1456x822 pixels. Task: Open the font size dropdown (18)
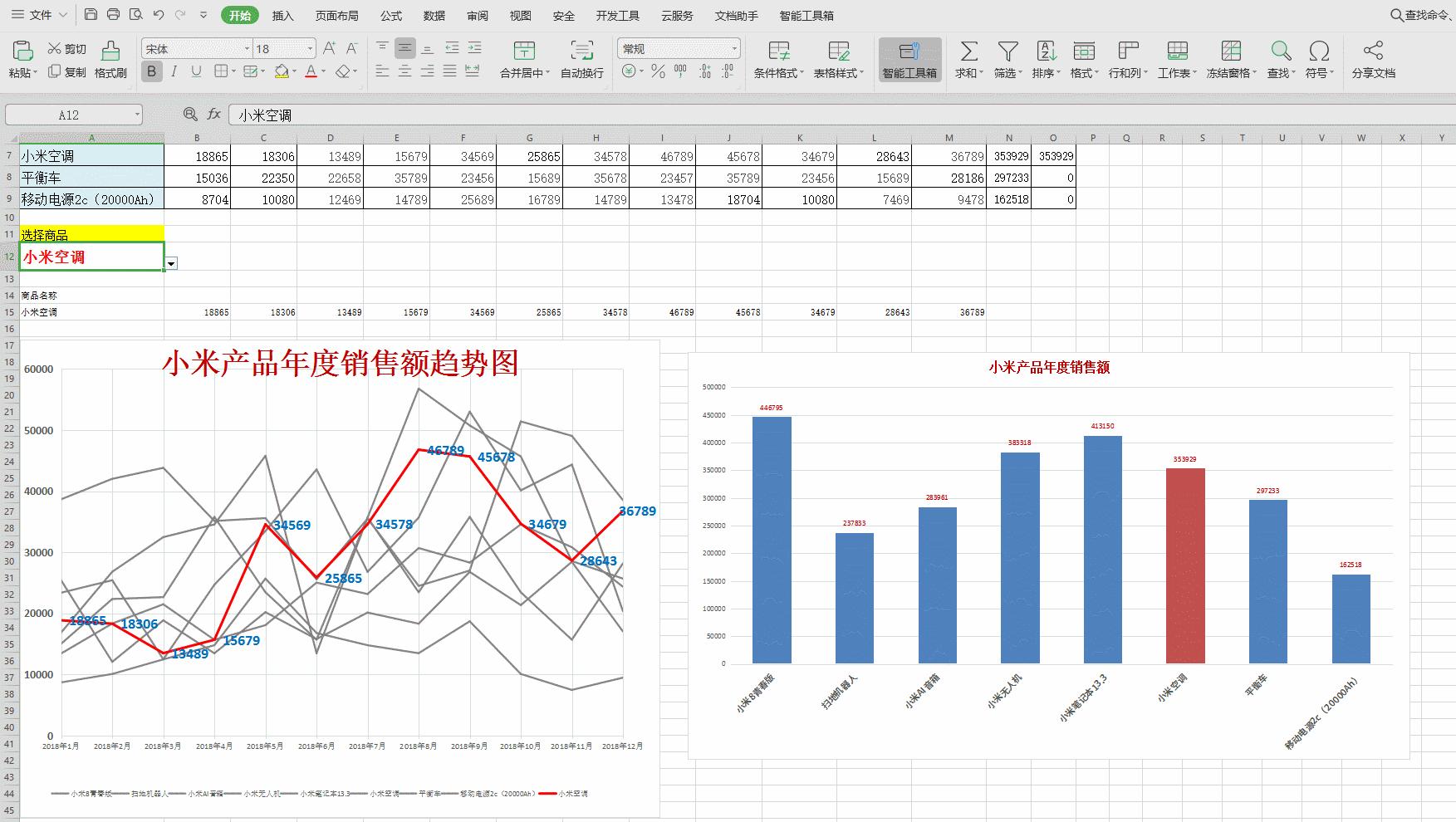[x=311, y=49]
